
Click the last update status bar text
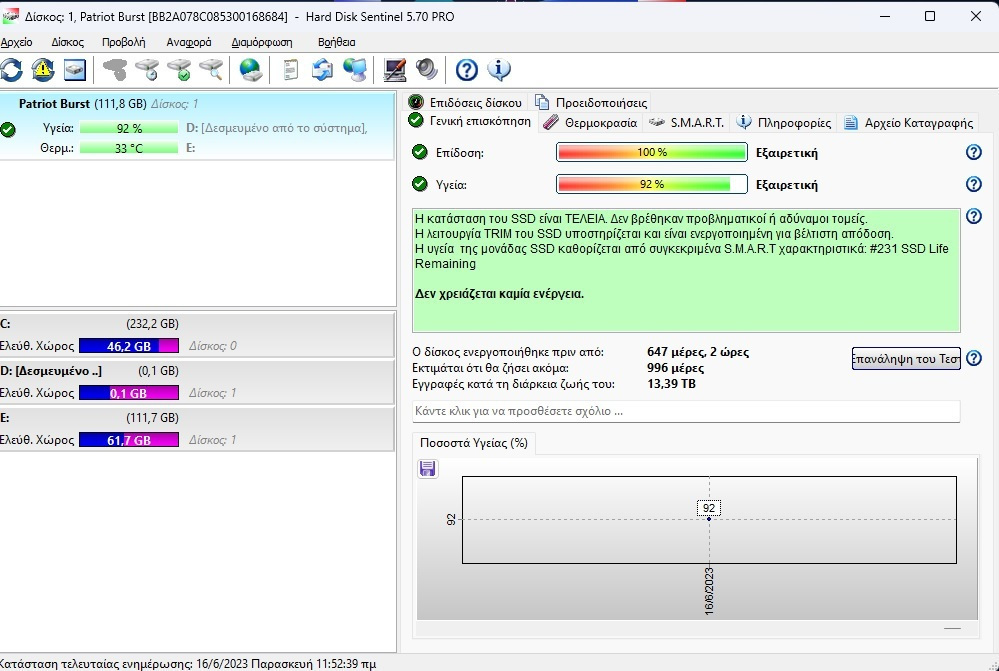coord(188,663)
